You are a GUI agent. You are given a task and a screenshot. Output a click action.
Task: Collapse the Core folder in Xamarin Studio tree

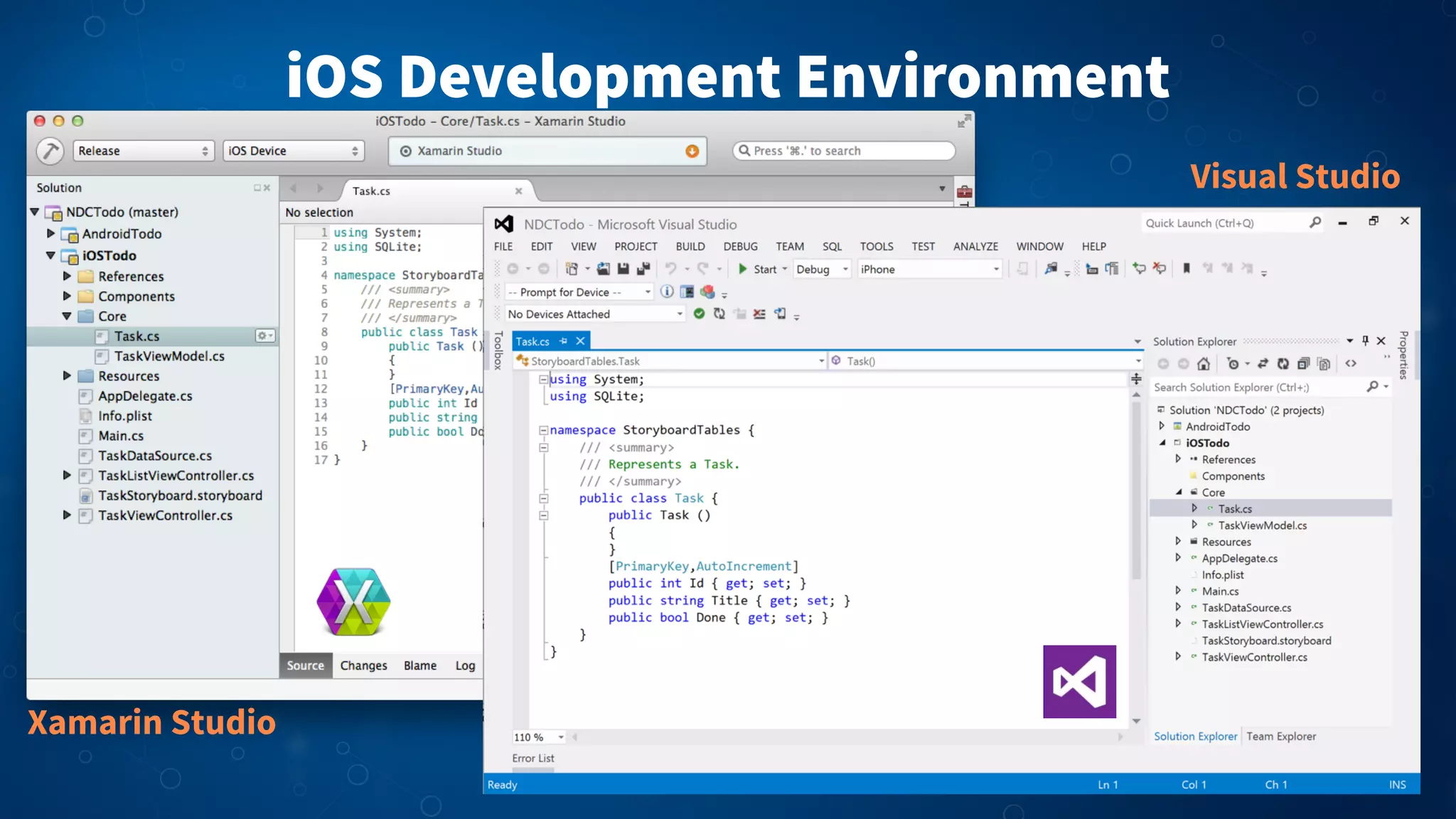67,316
